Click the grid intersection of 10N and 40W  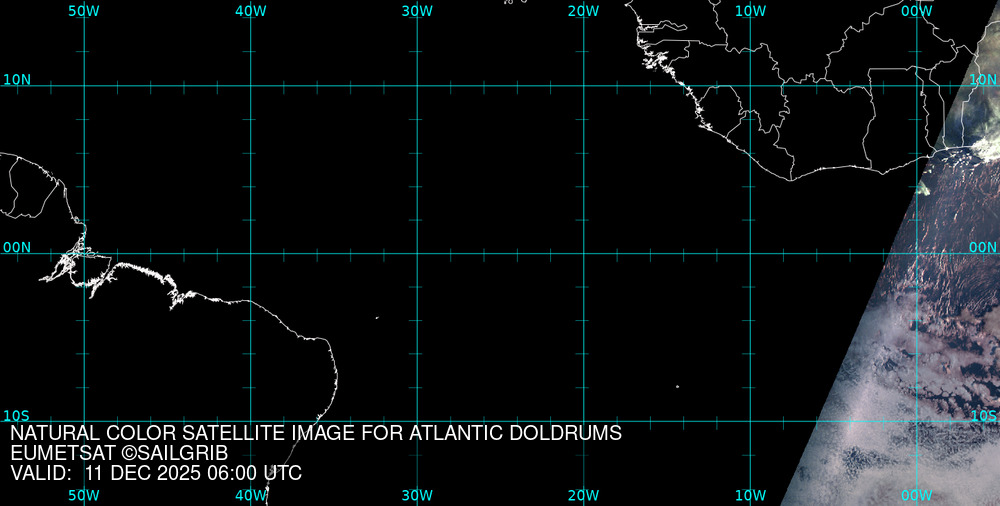[x=251, y=86]
